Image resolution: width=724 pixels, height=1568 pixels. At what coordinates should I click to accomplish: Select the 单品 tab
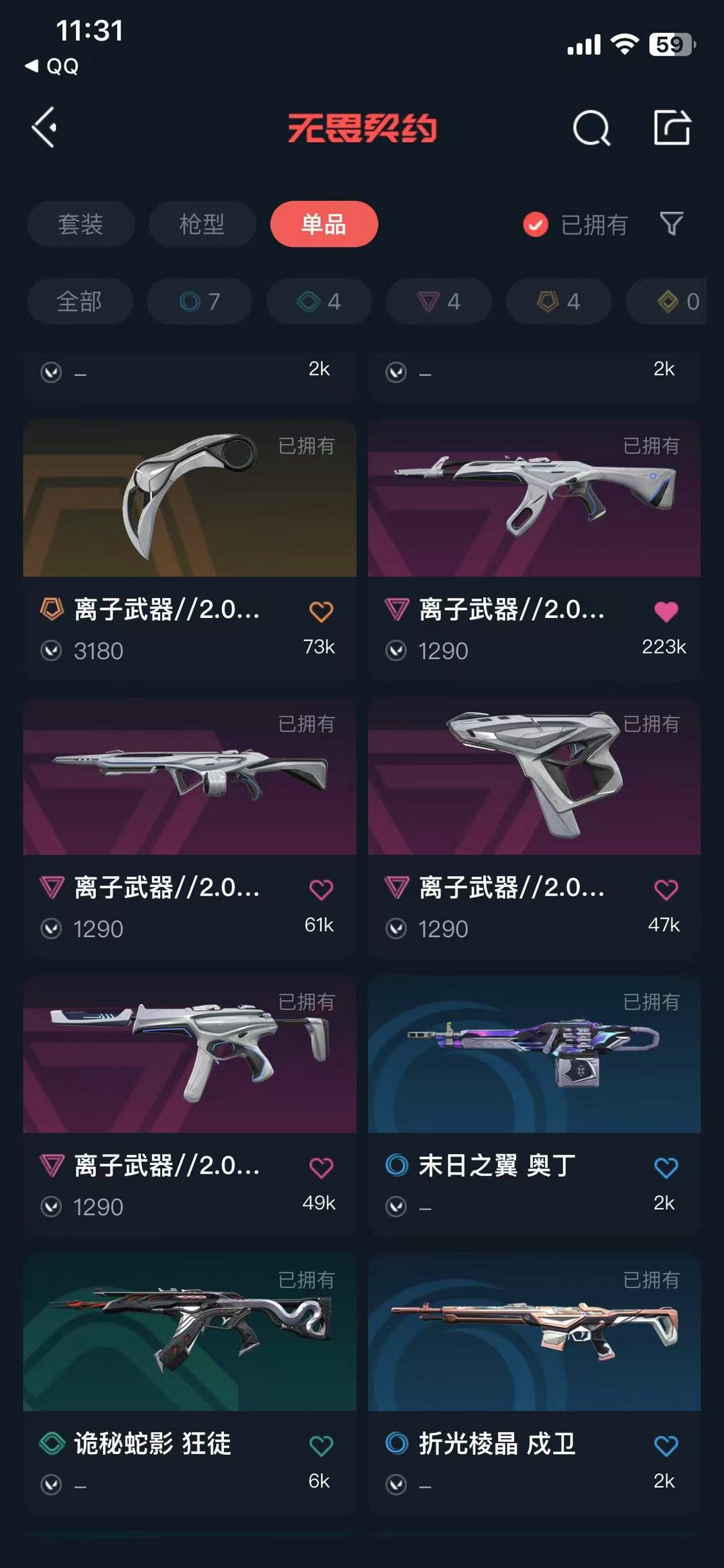coord(324,224)
